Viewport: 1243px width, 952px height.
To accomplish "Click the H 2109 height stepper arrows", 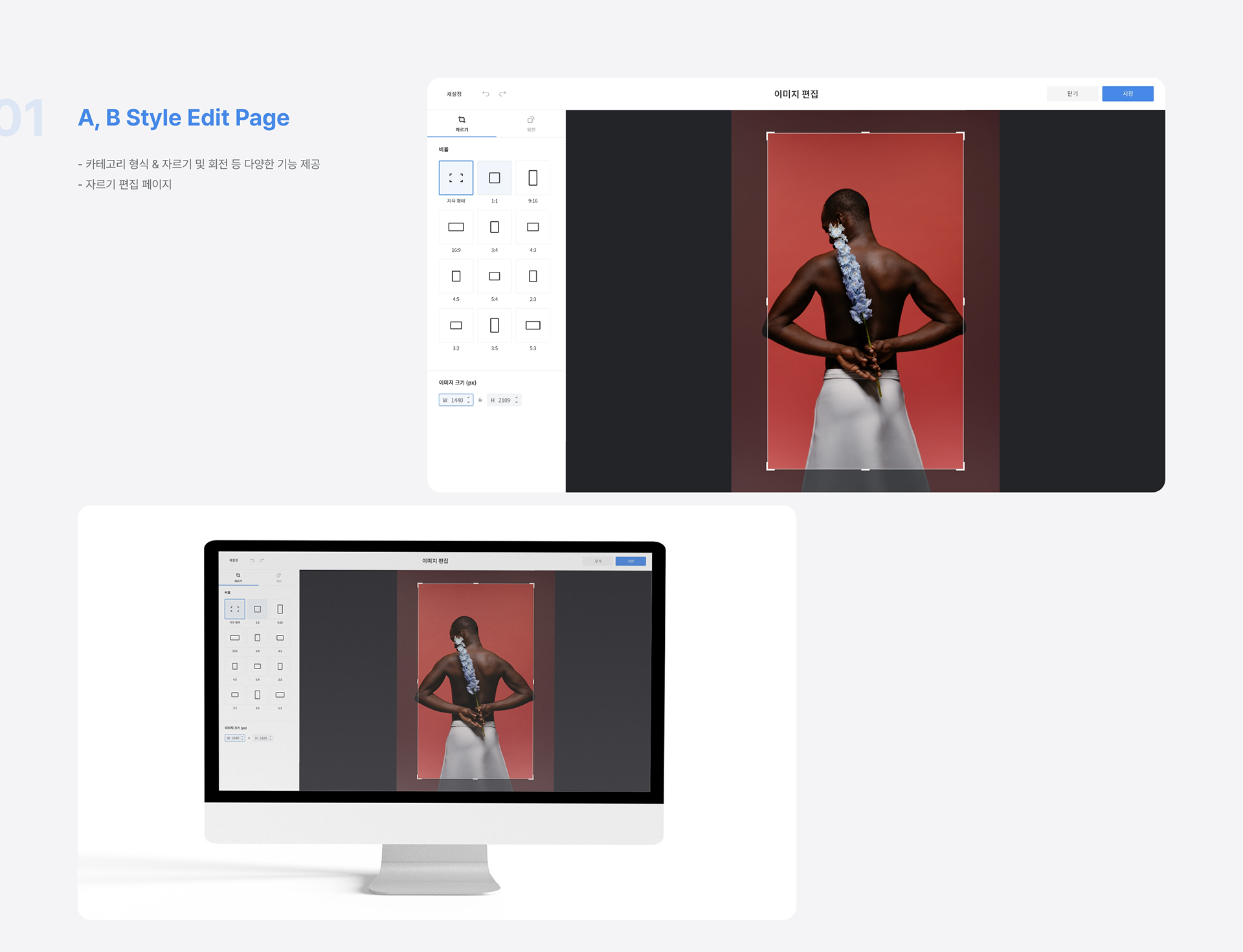I will point(517,400).
